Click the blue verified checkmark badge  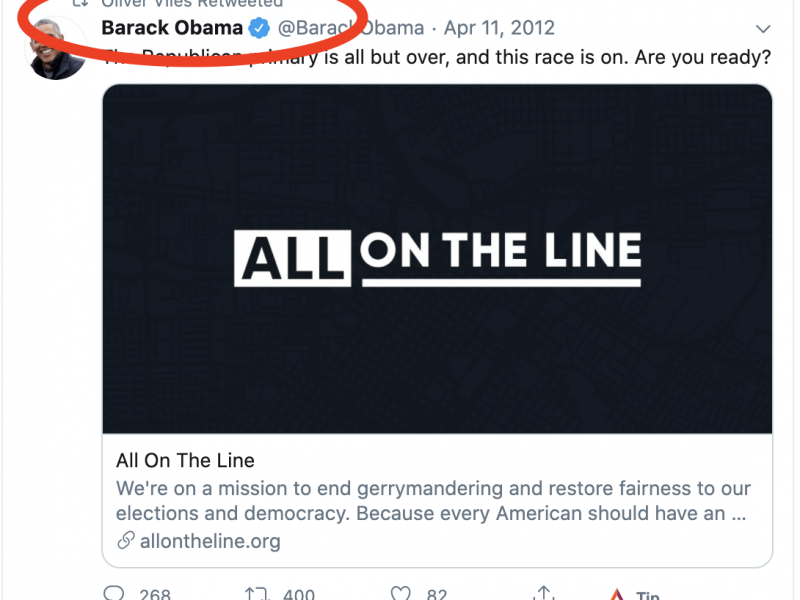tap(259, 28)
